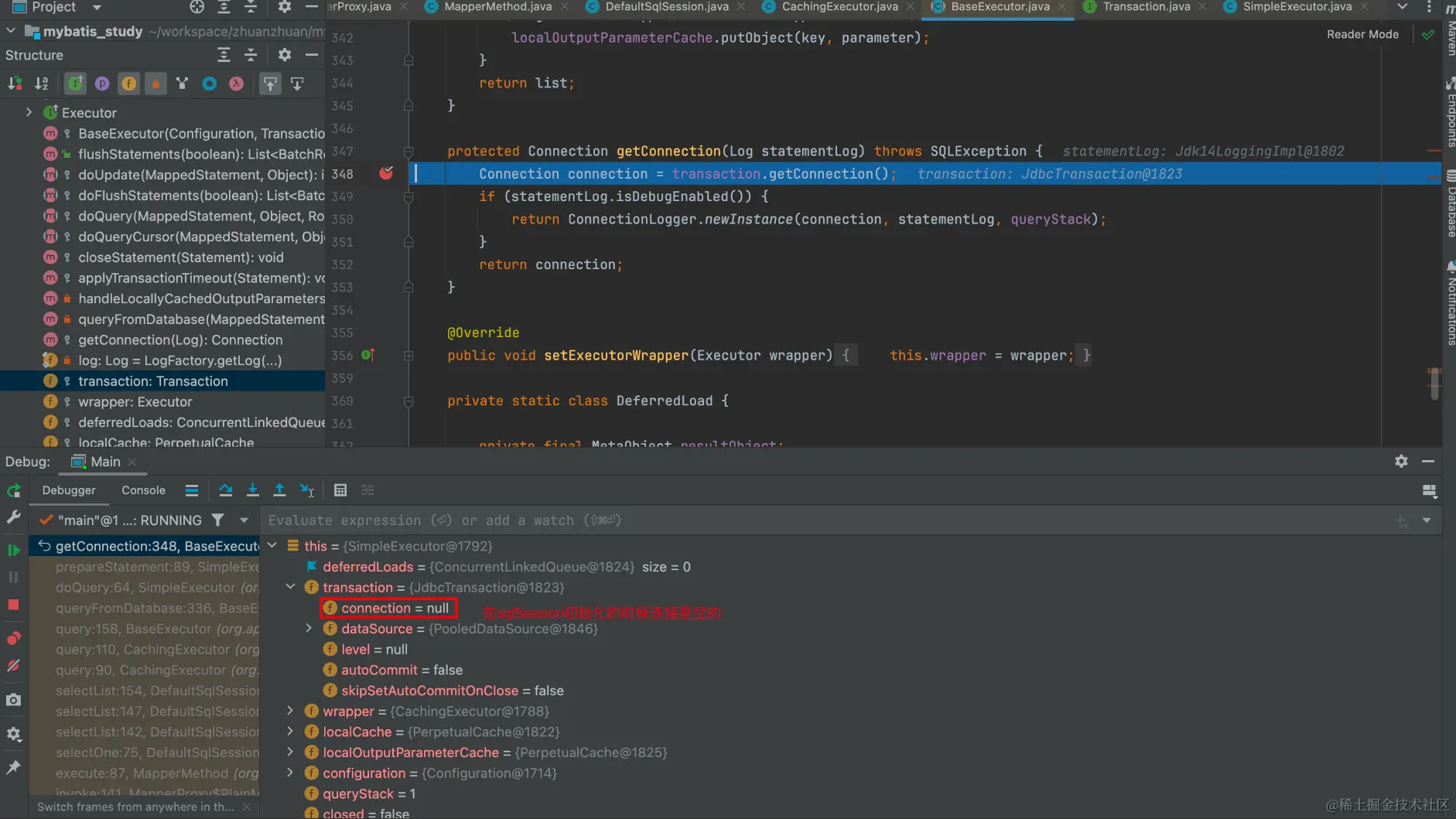Stop the debug session with the red square
Screen dimensions: 1456x819
[x=14, y=605]
